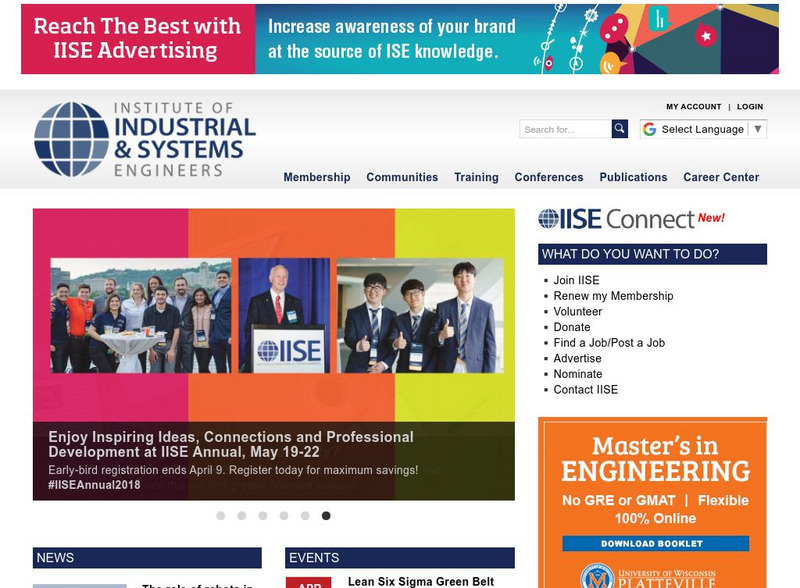Select the sixth active carousel dot
Image resolution: width=800 pixels, height=588 pixels.
tap(326, 516)
